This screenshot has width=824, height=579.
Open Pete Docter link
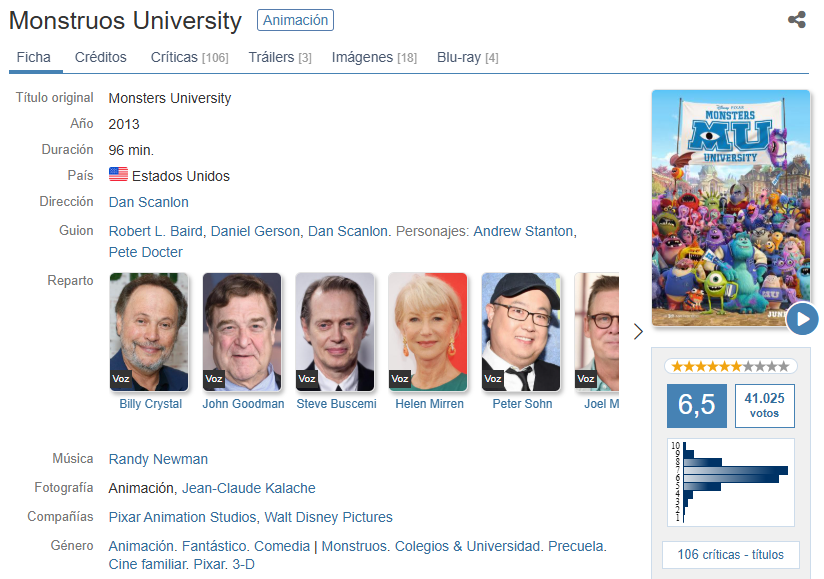tap(146, 252)
